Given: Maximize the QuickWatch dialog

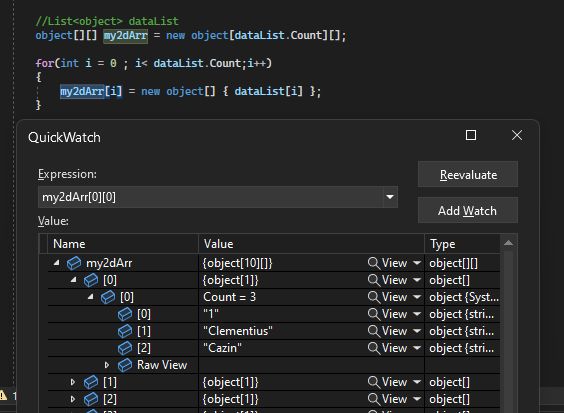Looking at the screenshot, I should pos(471,135).
